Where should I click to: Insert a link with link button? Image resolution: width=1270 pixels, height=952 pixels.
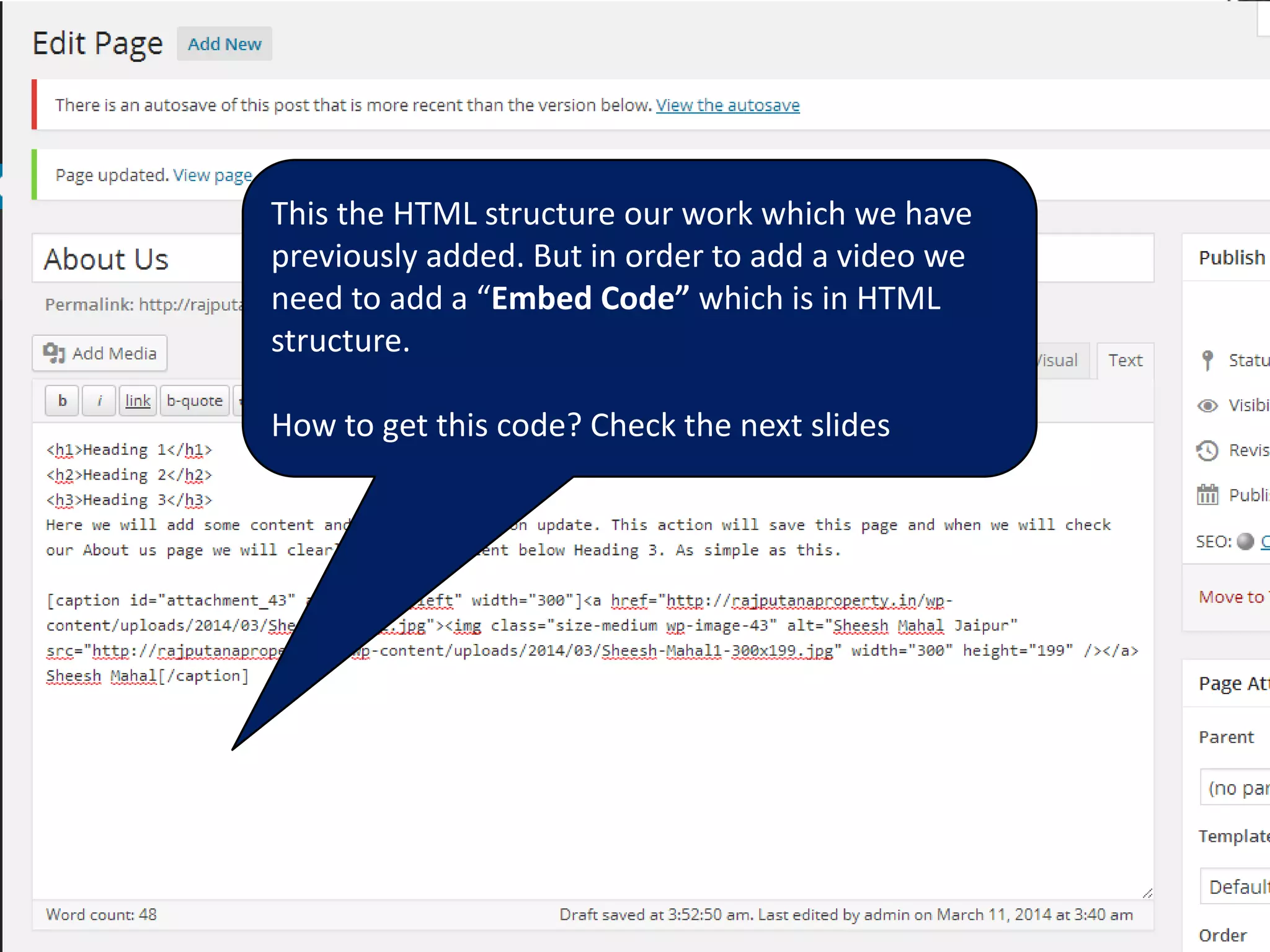(x=138, y=401)
